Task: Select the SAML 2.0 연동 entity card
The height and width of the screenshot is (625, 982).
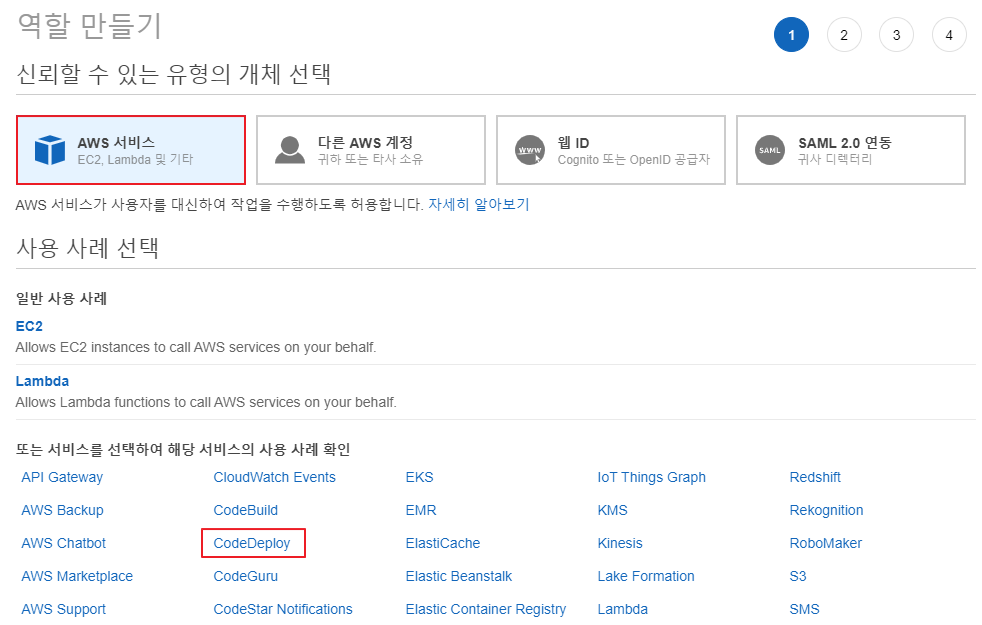Action: pyautogui.click(x=850, y=150)
